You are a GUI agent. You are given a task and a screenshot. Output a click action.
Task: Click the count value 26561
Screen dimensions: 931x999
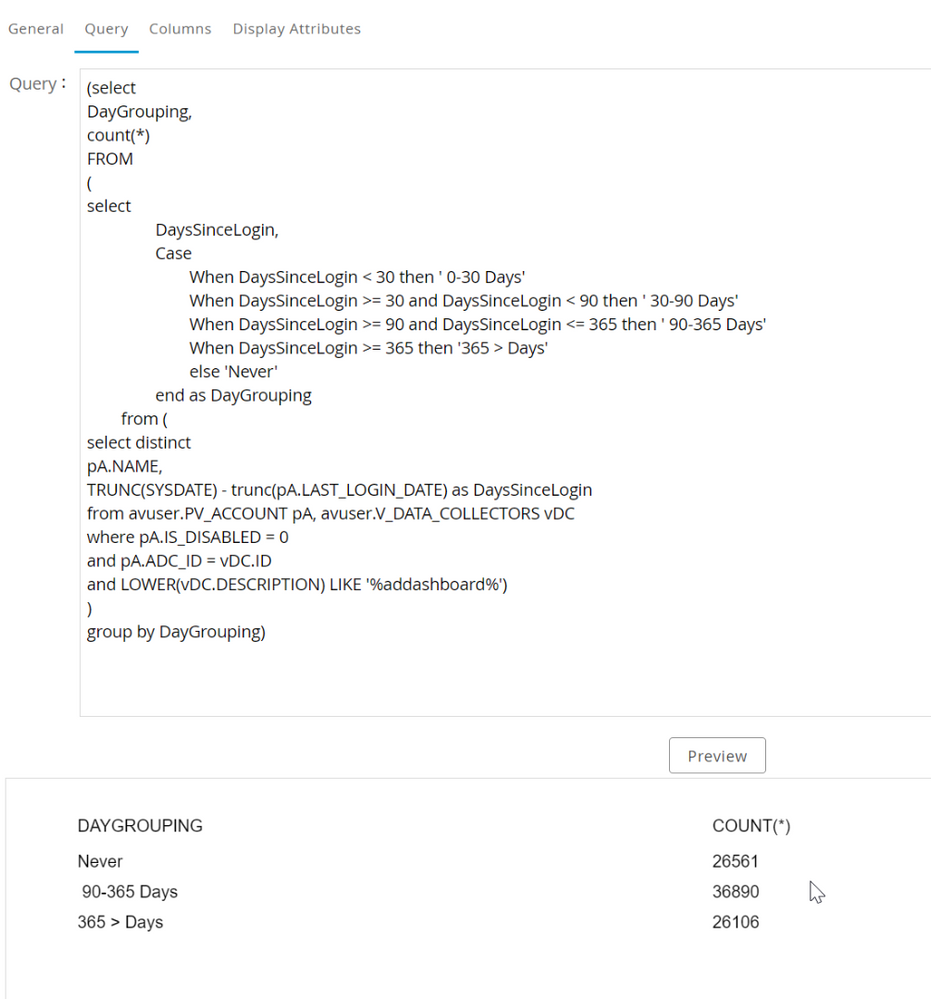(735, 861)
